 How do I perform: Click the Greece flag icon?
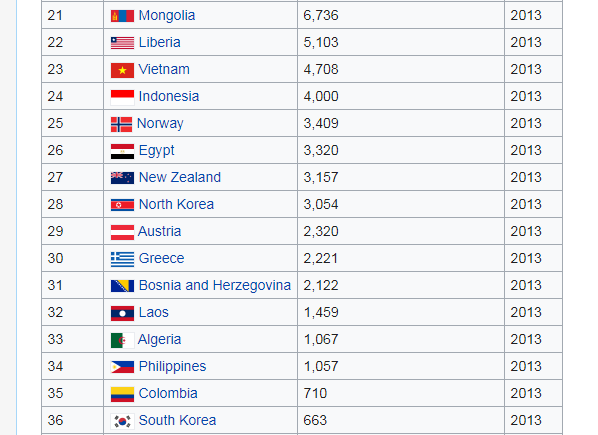pyautogui.click(x=122, y=259)
